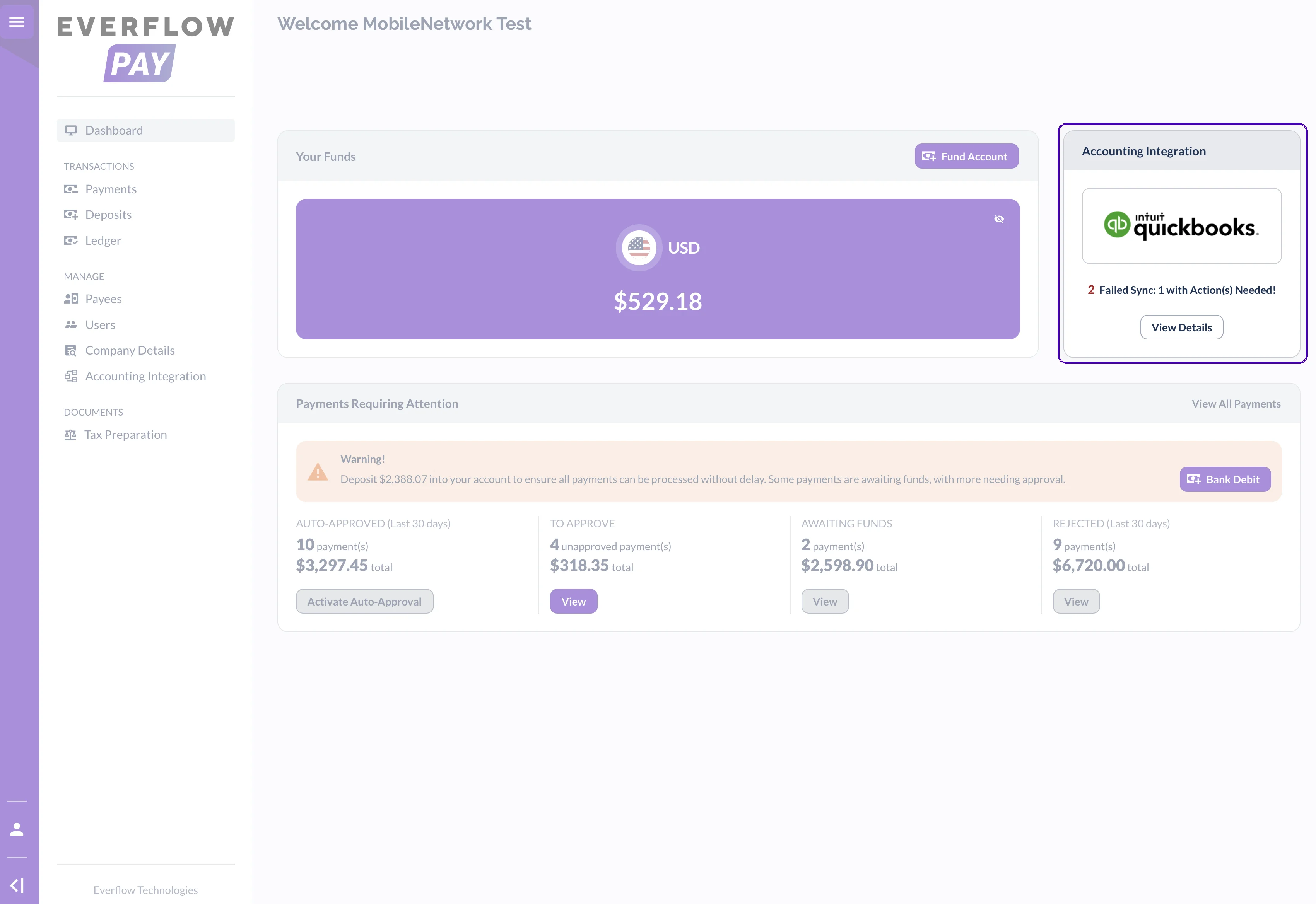
Task: Open the View All Payments link
Action: 1236,404
